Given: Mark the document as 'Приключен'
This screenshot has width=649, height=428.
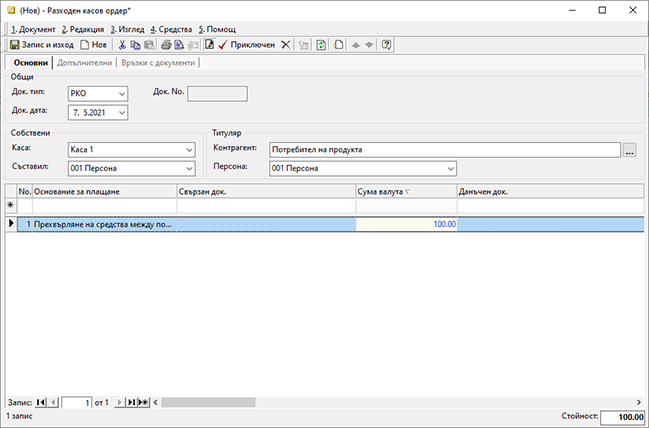Looking at the screenshot, I should click(247, 45).
